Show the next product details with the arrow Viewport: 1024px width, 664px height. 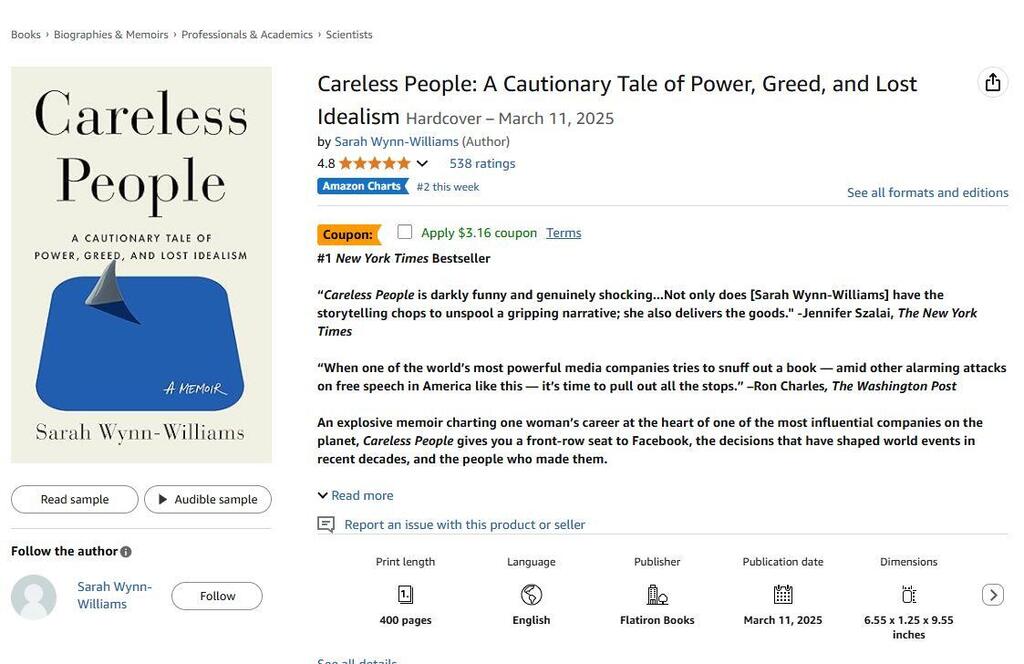(993, 595)
